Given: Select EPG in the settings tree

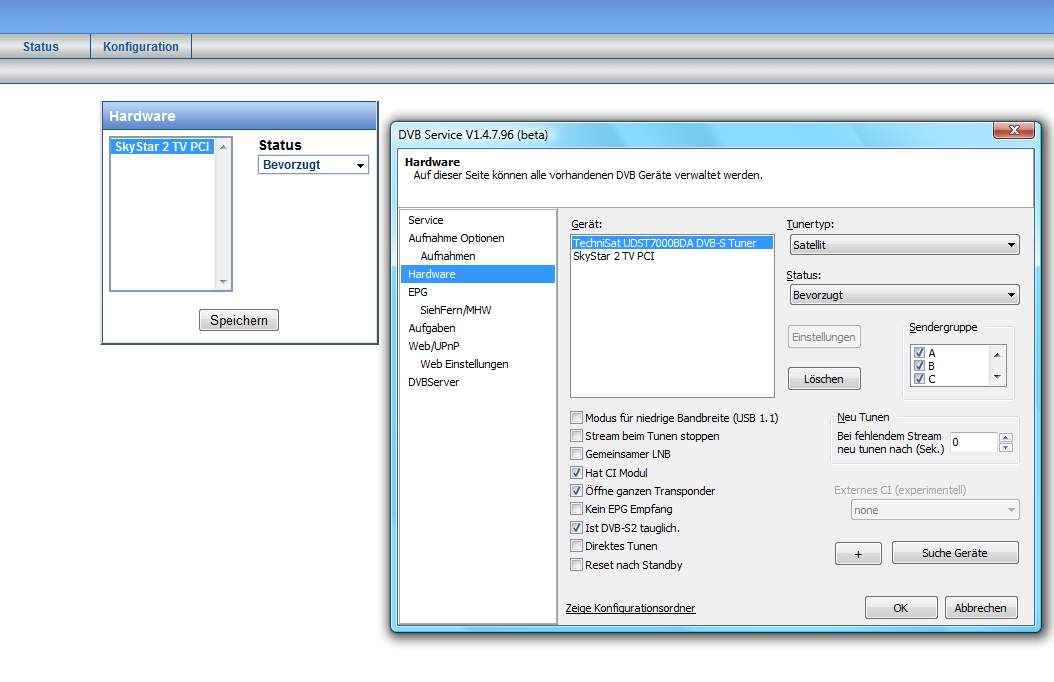Looking at the screenshot, I should coord(418,292).
